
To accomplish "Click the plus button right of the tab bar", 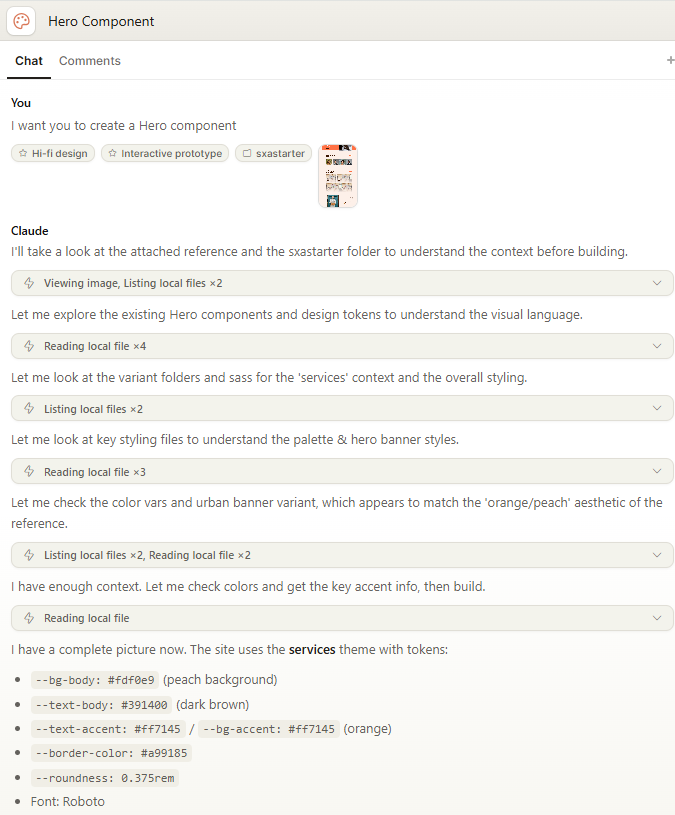I will pyautogui.click(x=669, y=60).
